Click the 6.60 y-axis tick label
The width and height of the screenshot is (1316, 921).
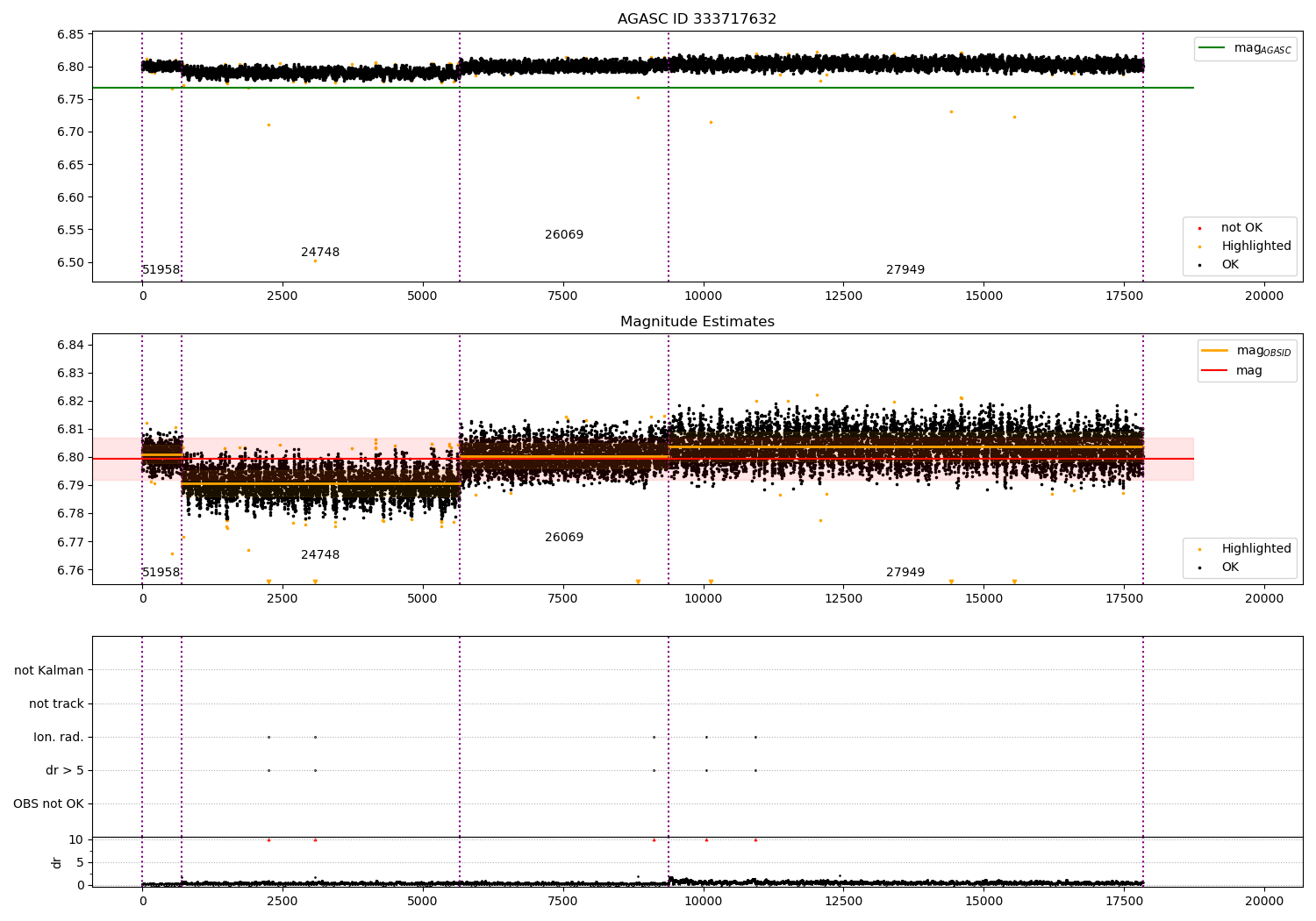pos(71,198)
